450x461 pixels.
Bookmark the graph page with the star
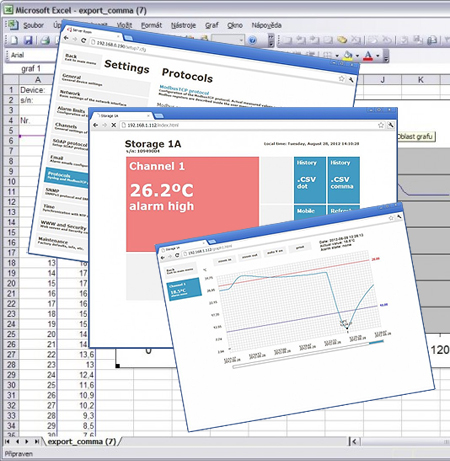click(391, 218)
